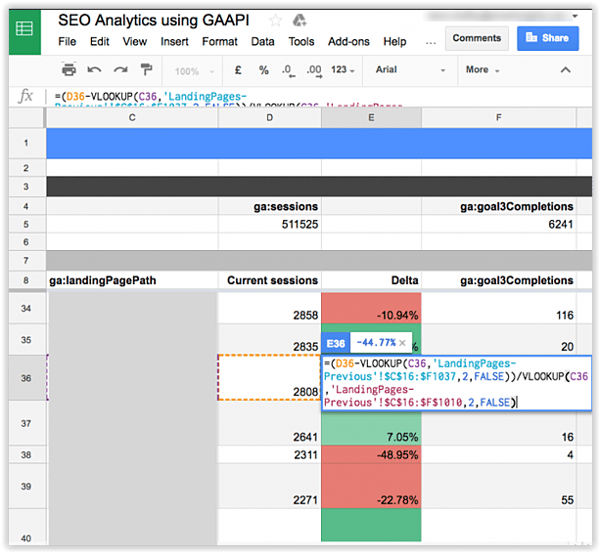Format as percent
Viewport: 600px width, 553px height.
click(x=264, y=70)
